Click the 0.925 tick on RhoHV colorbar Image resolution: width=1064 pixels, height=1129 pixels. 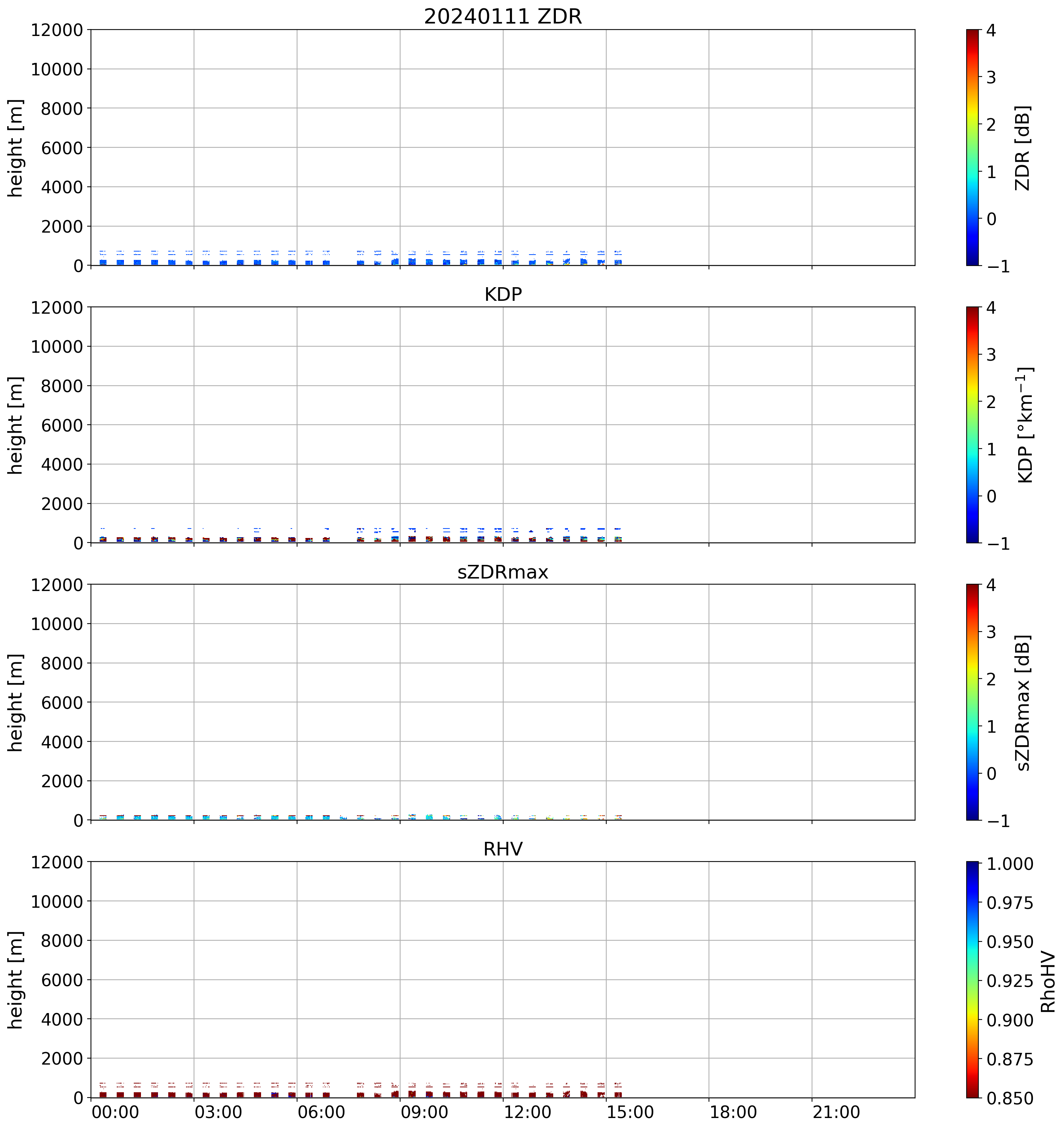pyautogui.click(x=1009, y=981)
